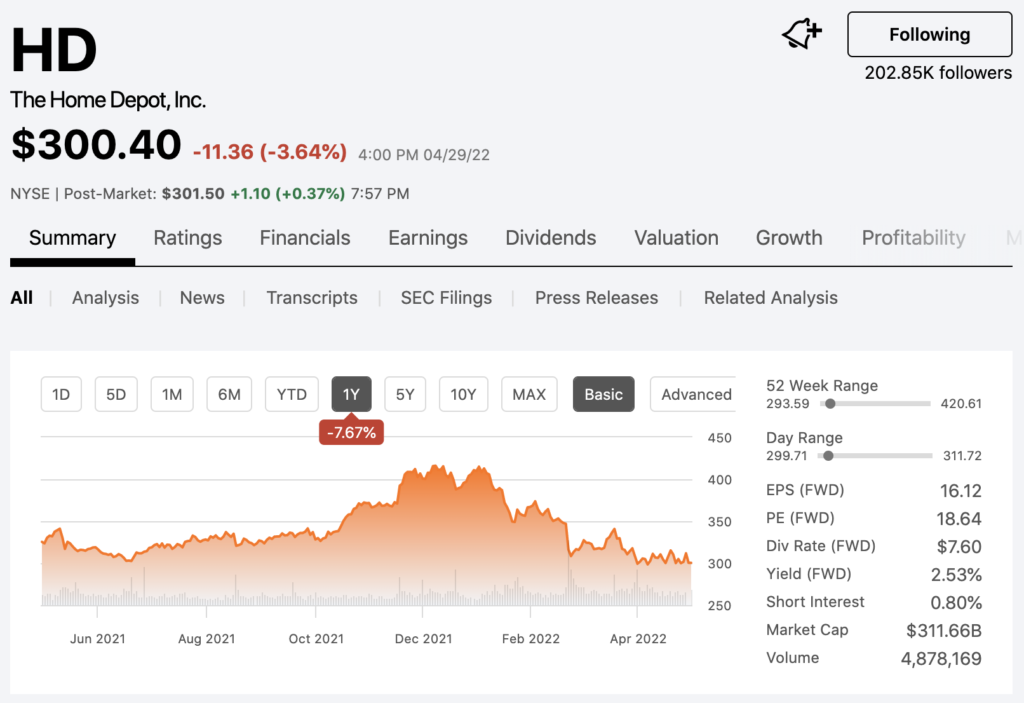Click the Volume value 4,878,169
This screenshot has height=703, width=1024.
click(x=941, y=659)
